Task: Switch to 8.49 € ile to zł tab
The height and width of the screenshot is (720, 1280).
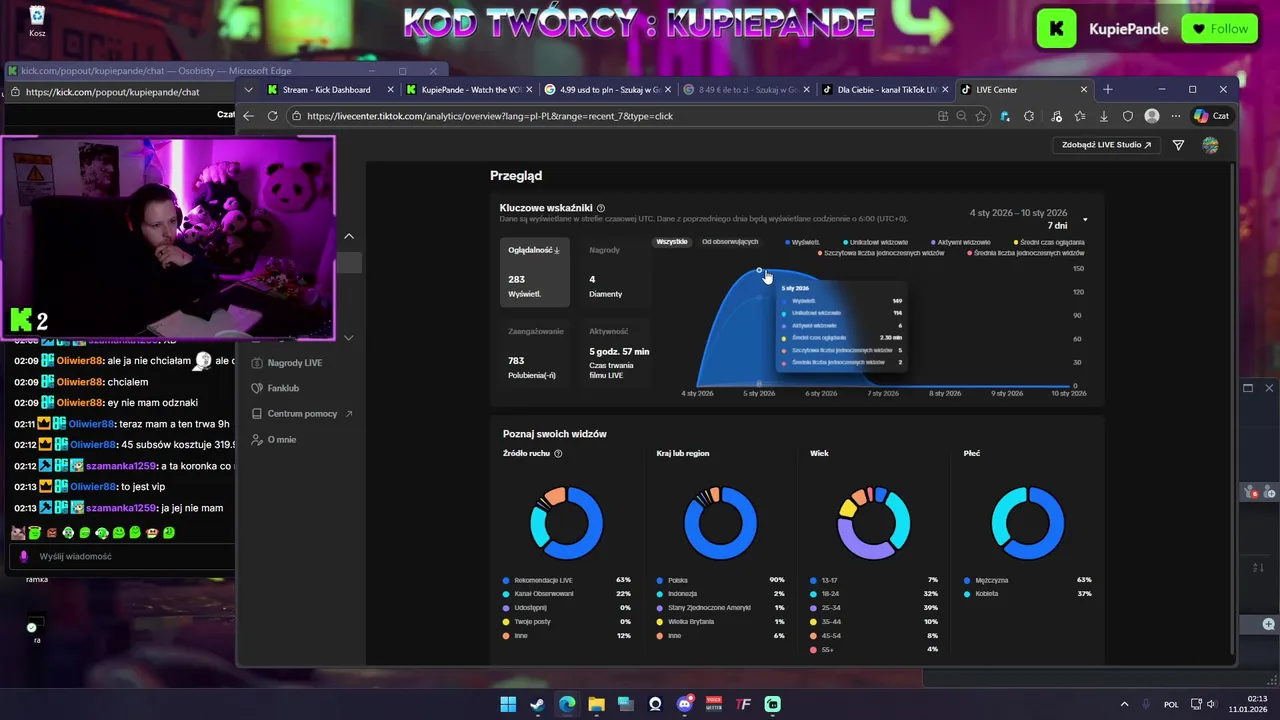Action: pos(747,89)
